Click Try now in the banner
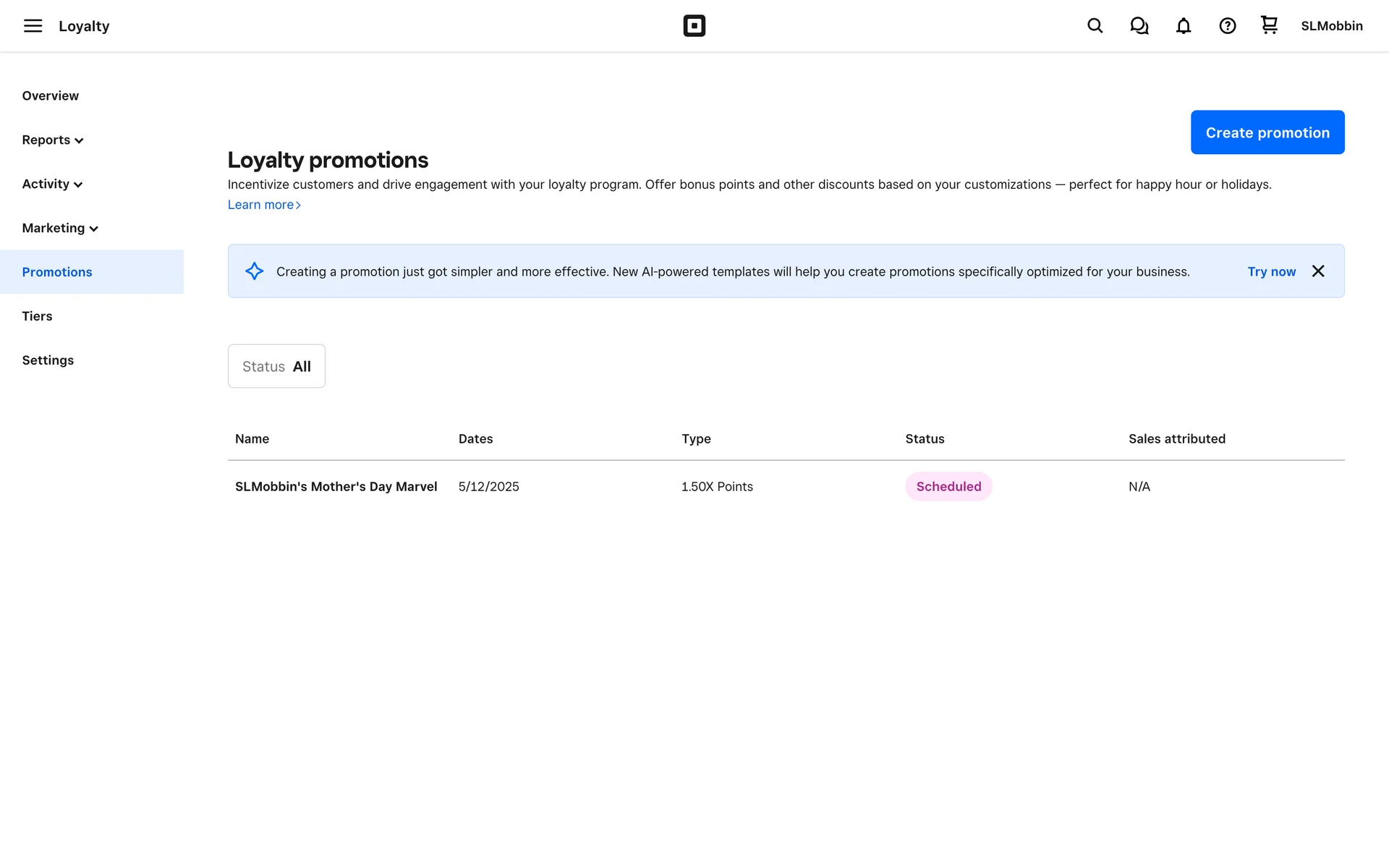Screen dimensions: 1389x868 click(x=1271, y=271)
